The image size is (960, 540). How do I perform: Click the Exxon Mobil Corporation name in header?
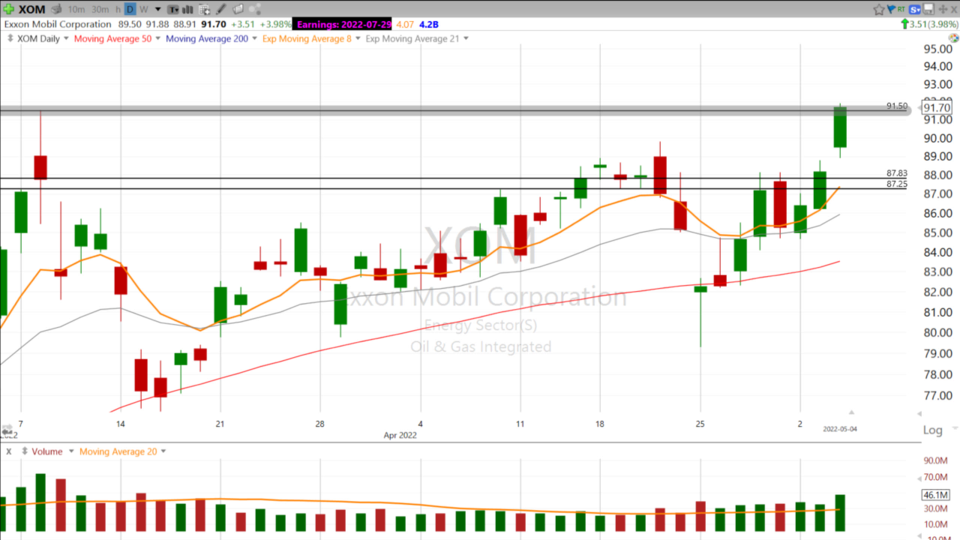coord(58,24)
